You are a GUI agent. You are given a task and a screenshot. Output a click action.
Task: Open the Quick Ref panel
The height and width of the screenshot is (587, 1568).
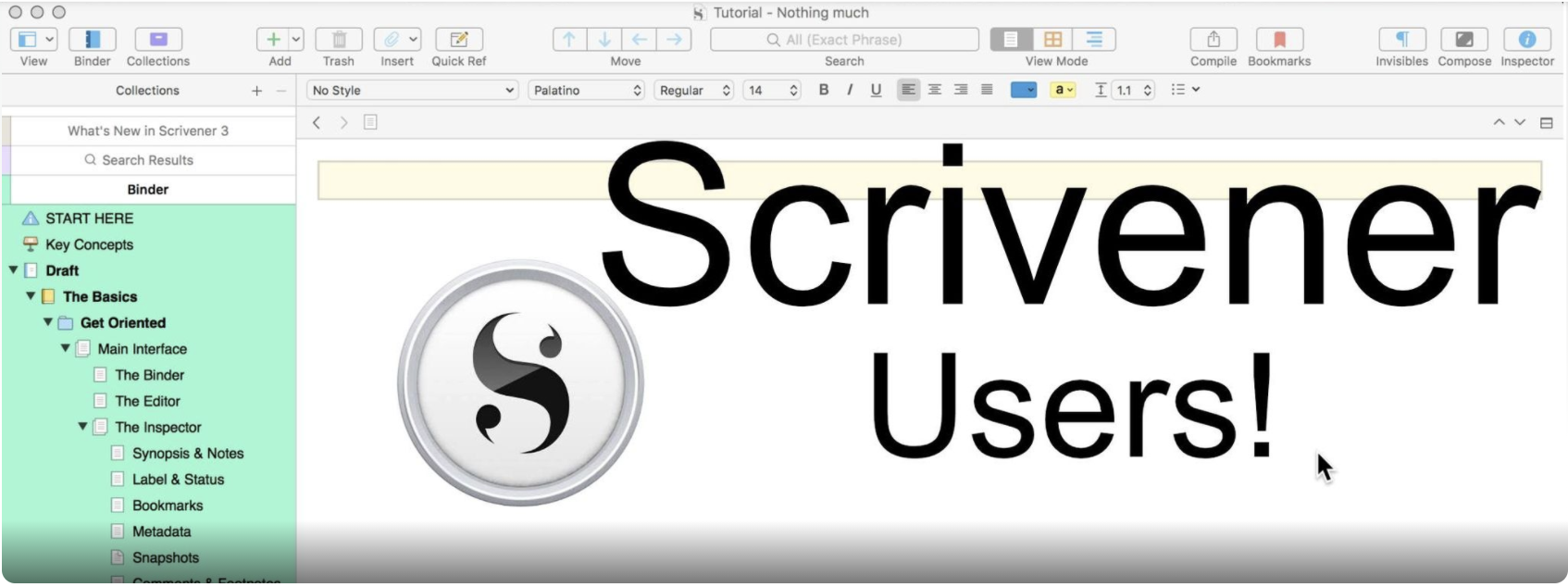(459, 40)
